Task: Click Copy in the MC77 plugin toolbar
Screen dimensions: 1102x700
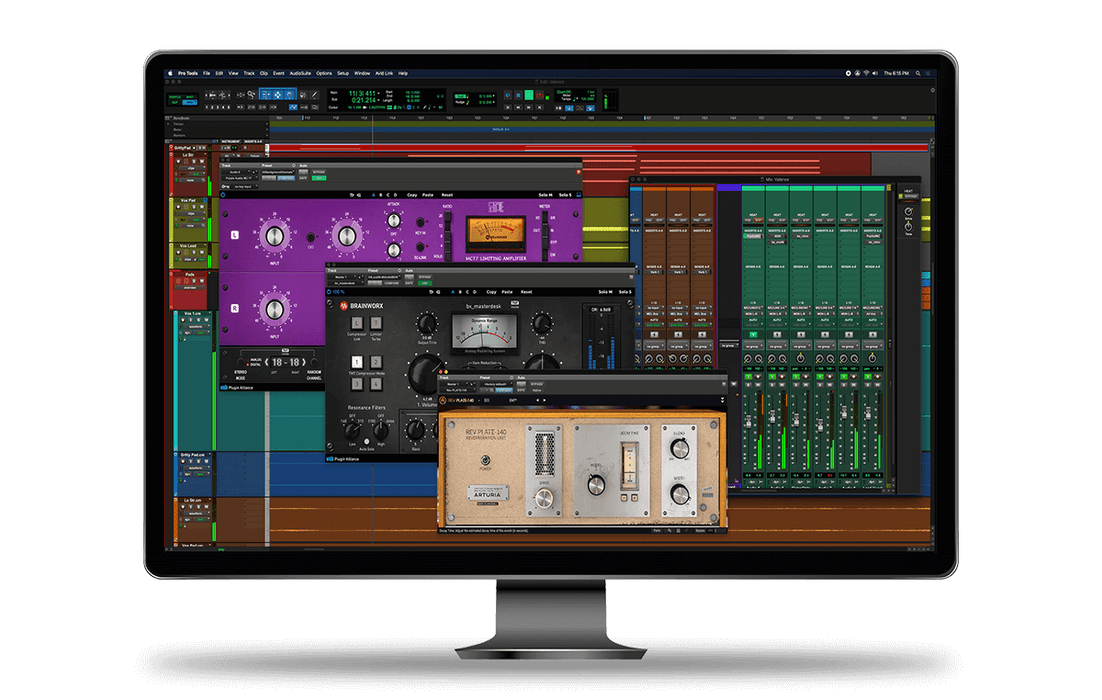Action: pos(411,194)
